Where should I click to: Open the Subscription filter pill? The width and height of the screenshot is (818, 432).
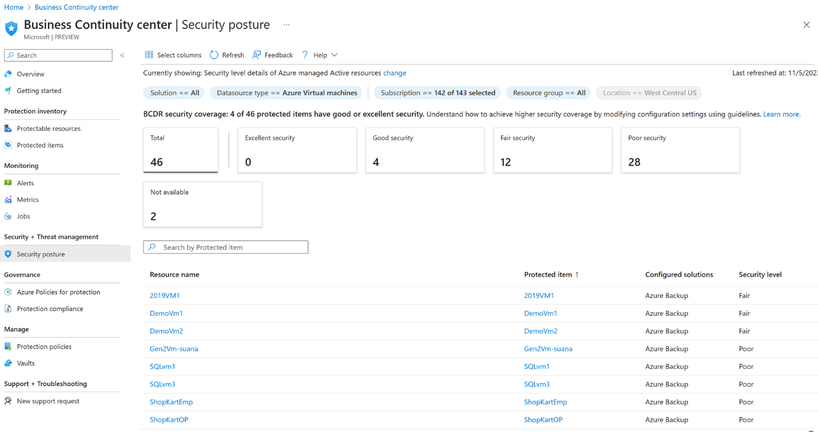437,93
